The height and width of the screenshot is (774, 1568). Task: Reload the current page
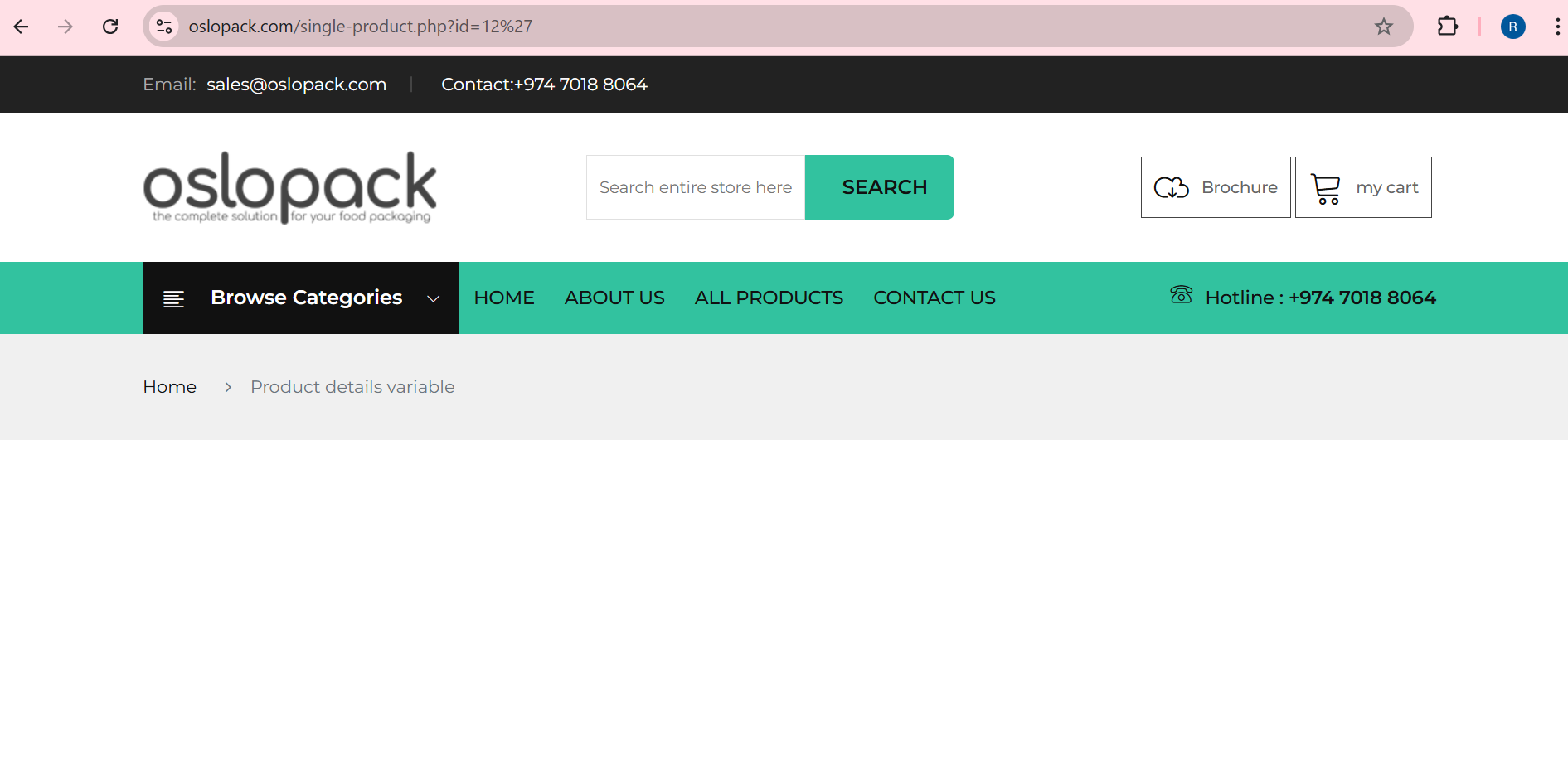tap(109, 26)
